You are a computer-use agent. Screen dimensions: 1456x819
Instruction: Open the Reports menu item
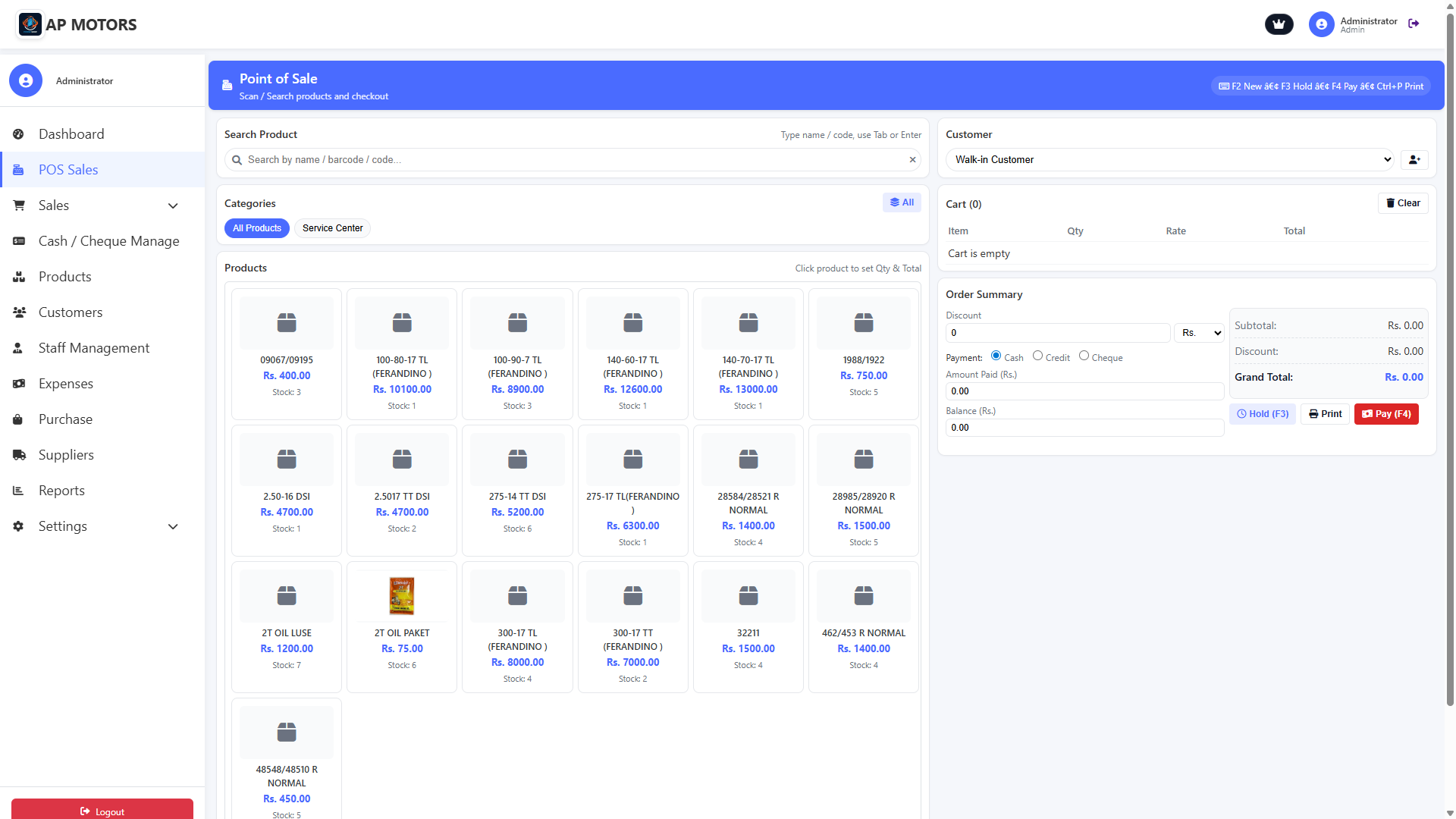(x=61, y=491)
